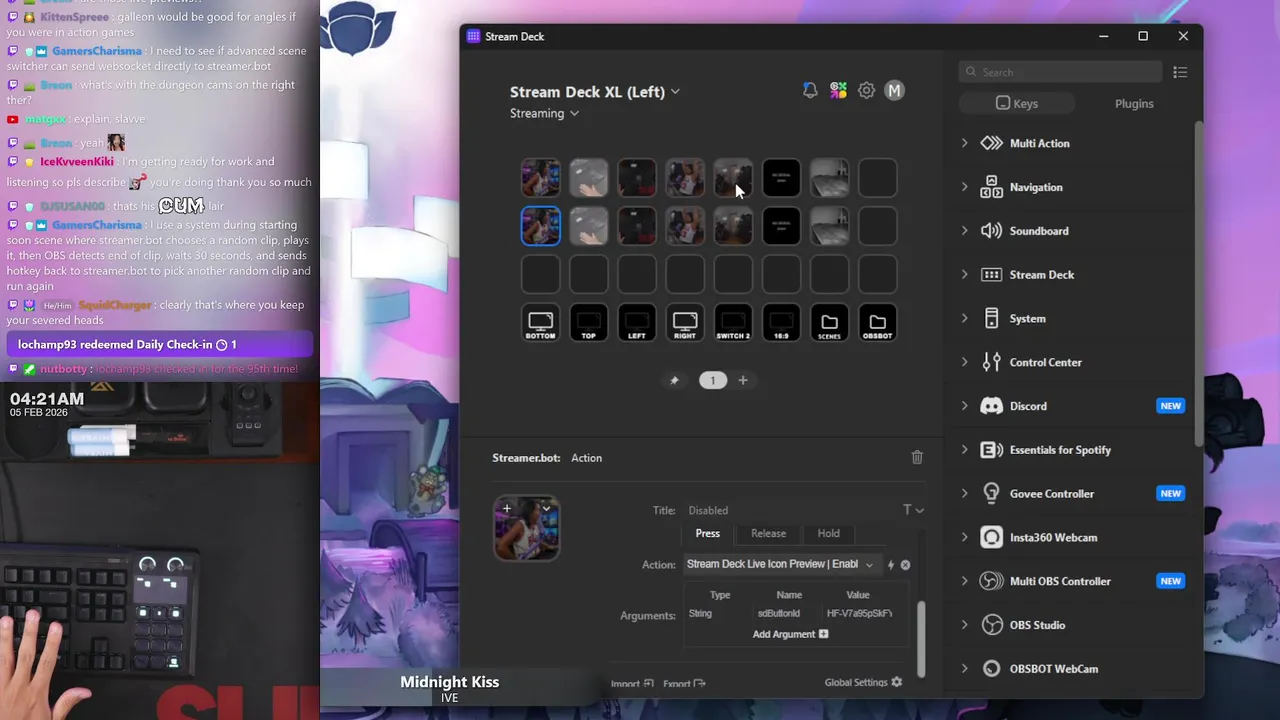Image resolution: width=1280 pixels, height=720 pixels.
Task: Open Stream Deck preferences gear
Action: pyautogui.click(x=866, y=90)
